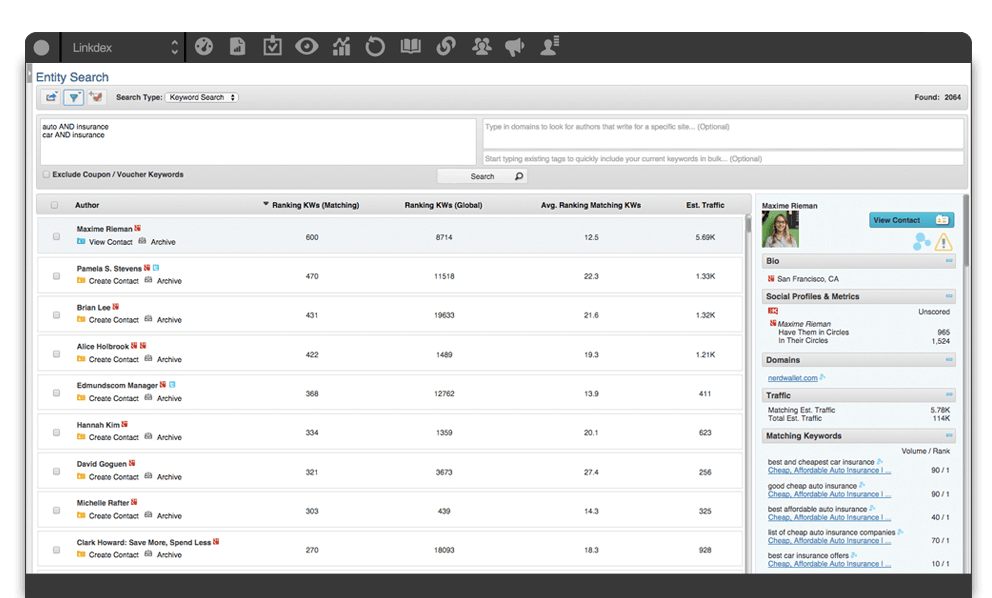Image resolution: width=992 pixels, height=598 pixels.
Task: Expand the left side panel handle
Action: (29, 75)
